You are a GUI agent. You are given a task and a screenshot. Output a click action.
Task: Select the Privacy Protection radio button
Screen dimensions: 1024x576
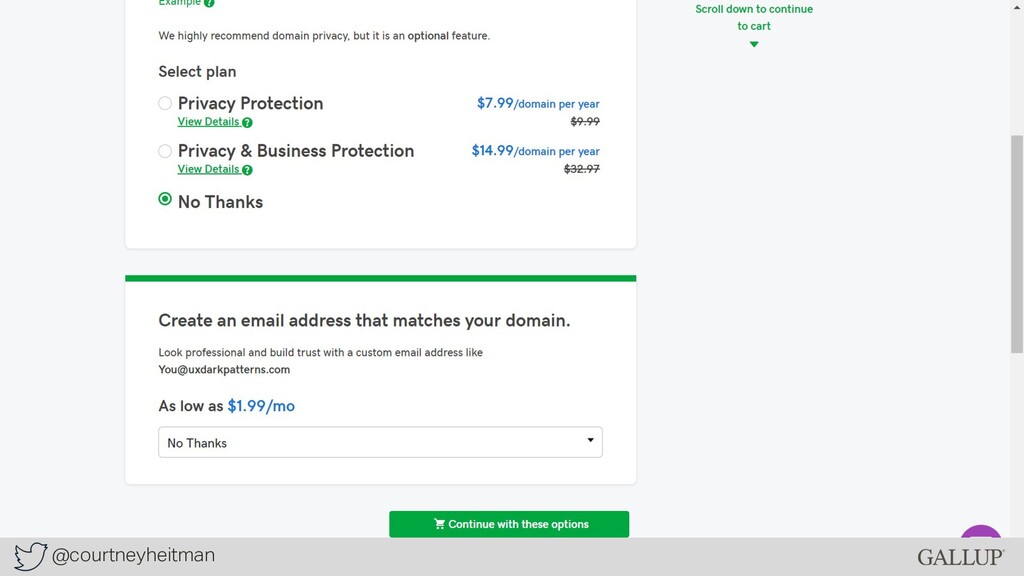coord(165,103)
